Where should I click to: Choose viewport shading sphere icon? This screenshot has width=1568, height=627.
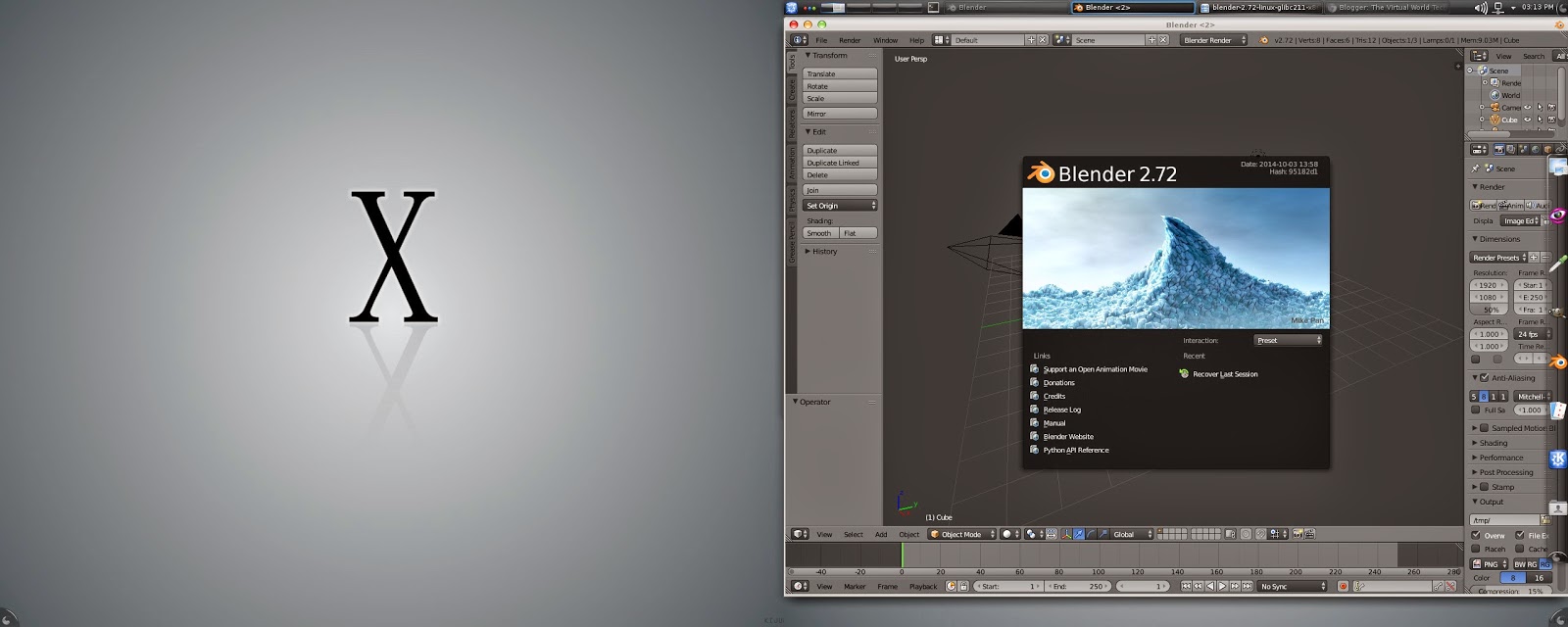coord(1010,534)
